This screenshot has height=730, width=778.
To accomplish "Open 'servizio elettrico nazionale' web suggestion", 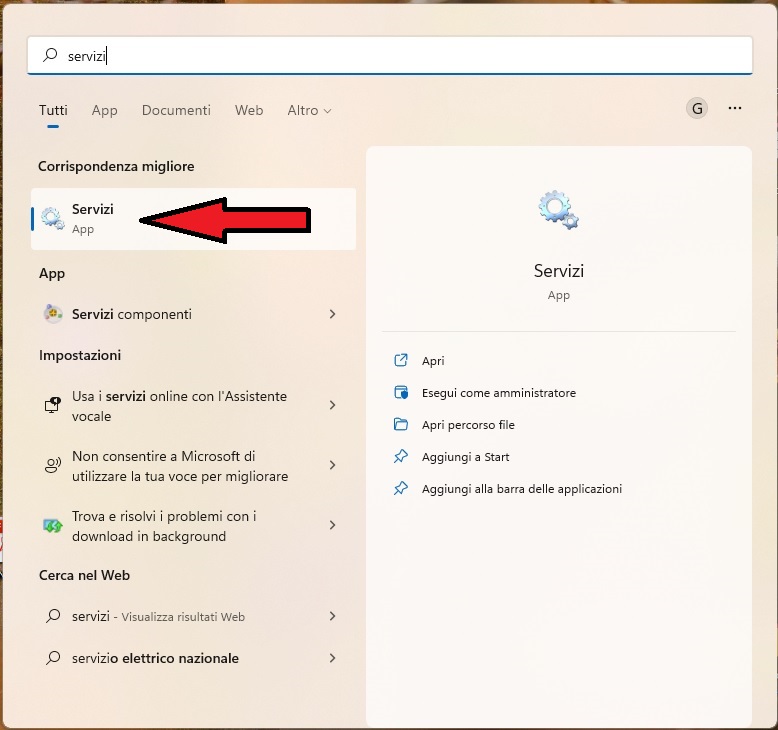I will (x=194, y=659).
